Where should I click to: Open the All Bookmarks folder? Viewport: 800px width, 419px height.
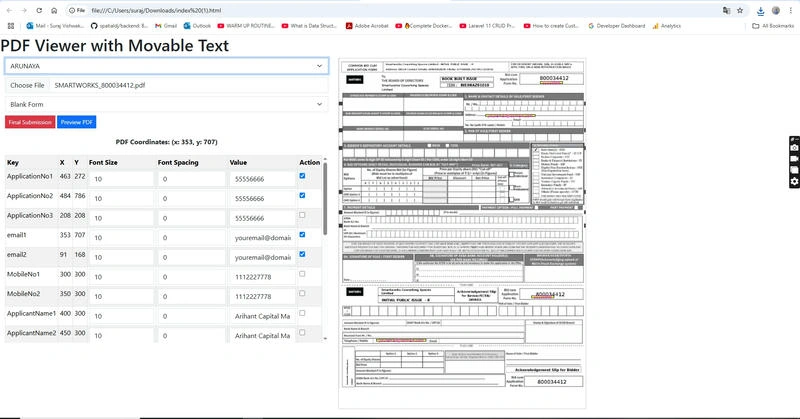tap(773, 26)
